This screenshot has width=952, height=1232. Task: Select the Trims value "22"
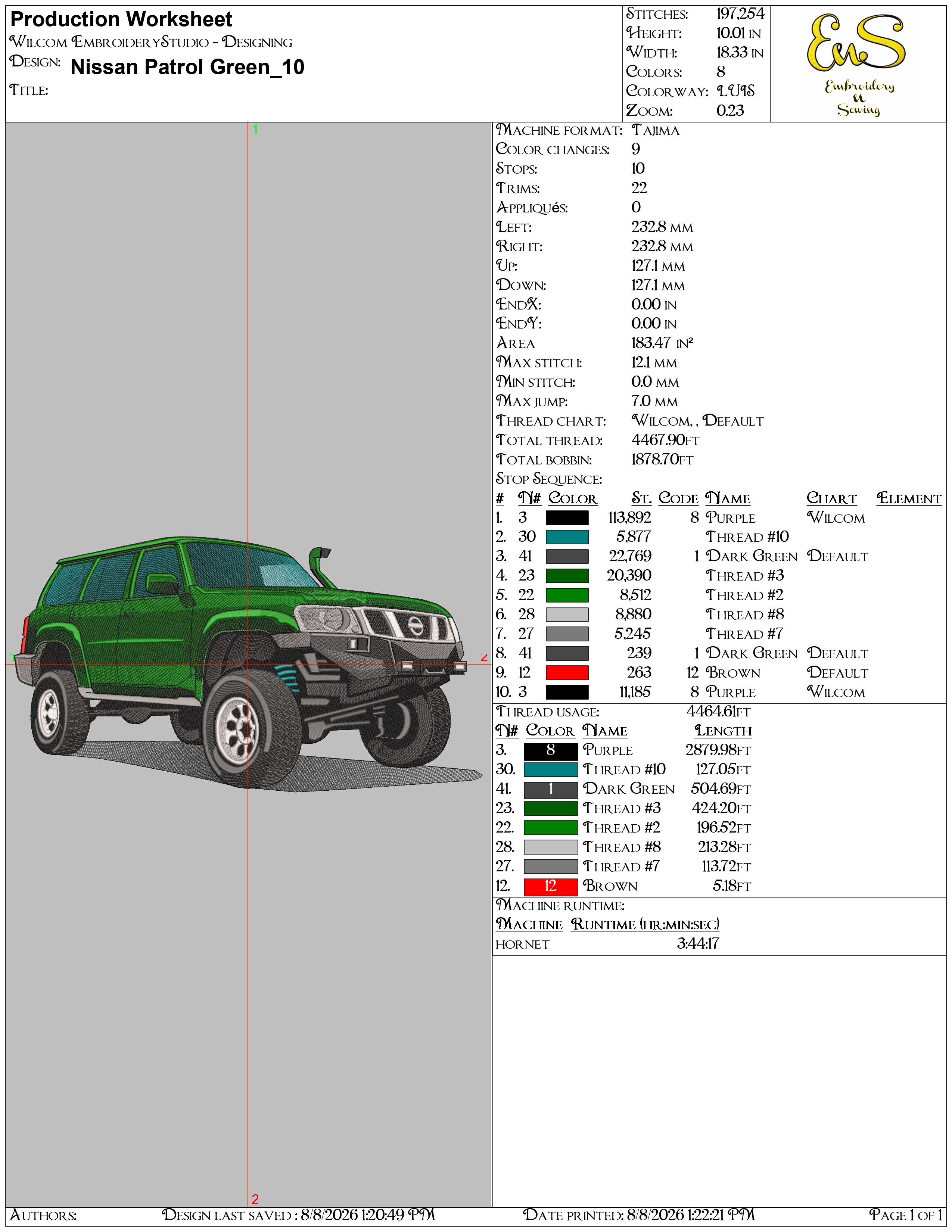(x=639, y=188)
